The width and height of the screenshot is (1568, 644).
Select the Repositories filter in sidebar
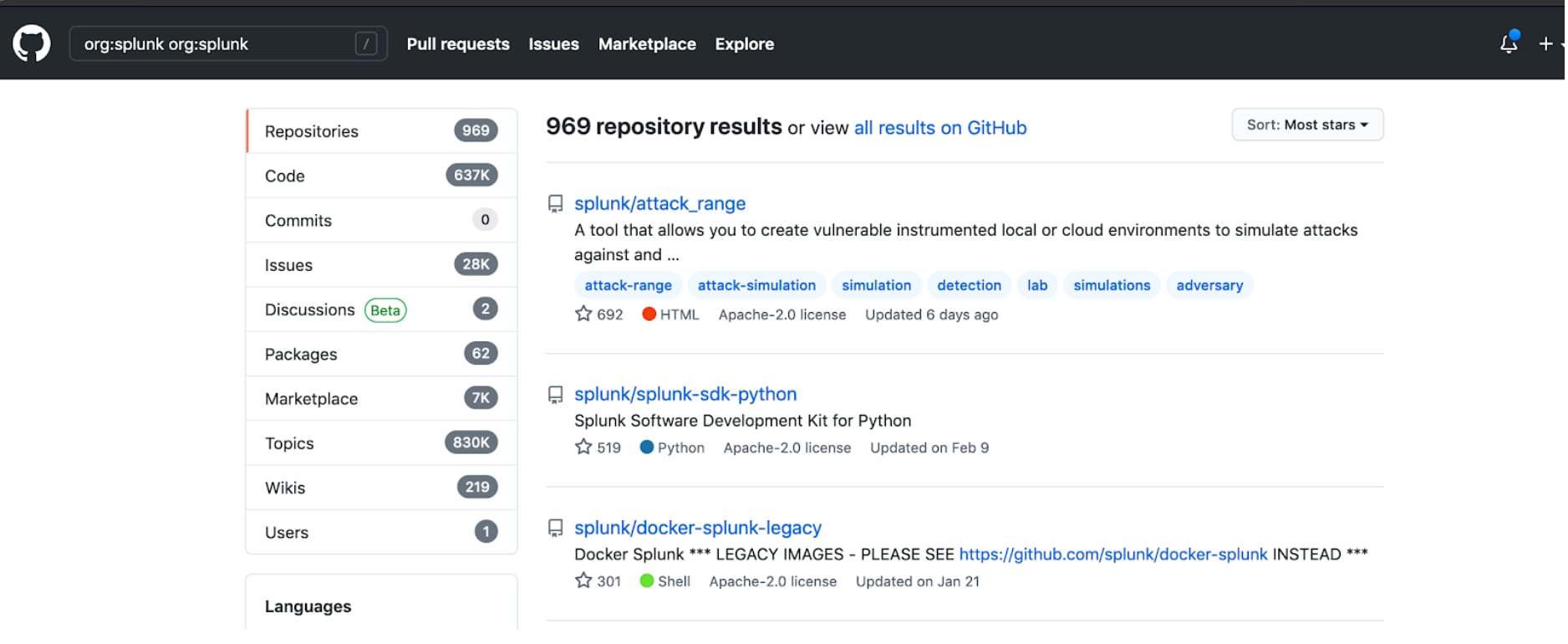coord(381,131)
